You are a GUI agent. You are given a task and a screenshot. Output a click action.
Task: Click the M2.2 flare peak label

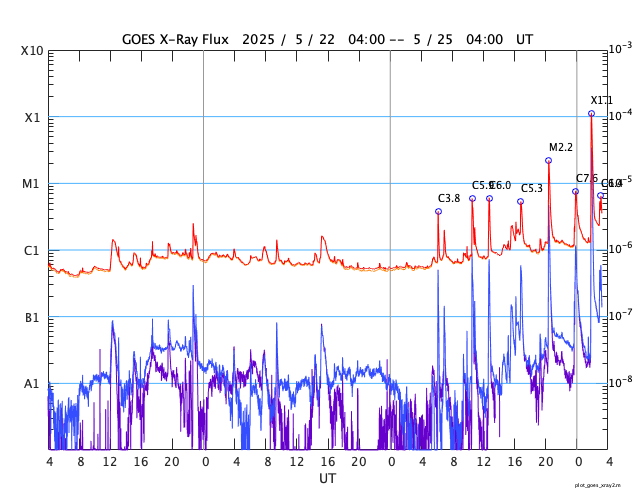pos(561,147)
